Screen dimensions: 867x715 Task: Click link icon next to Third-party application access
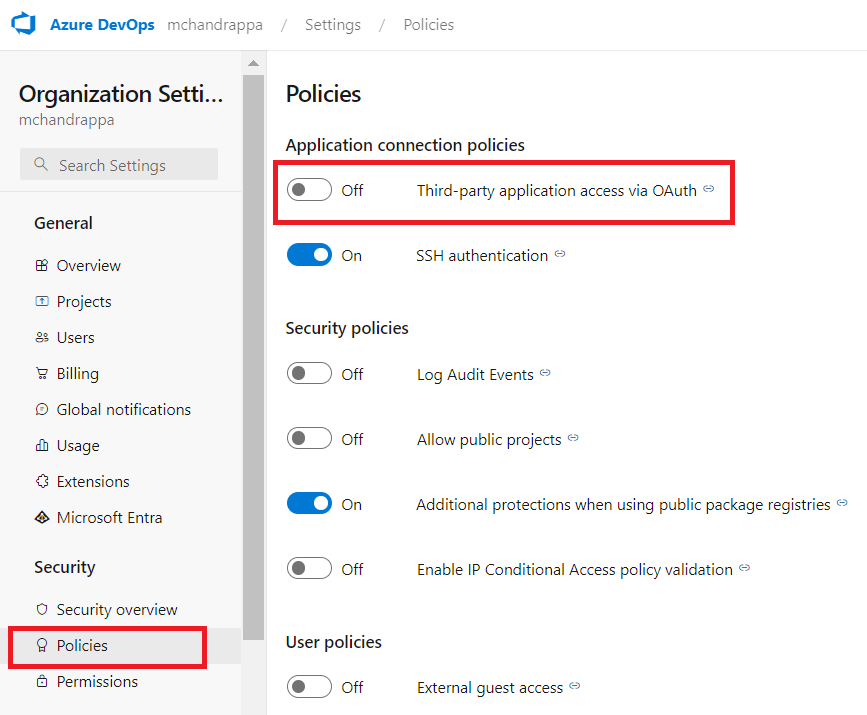click(x=709, y=189)
